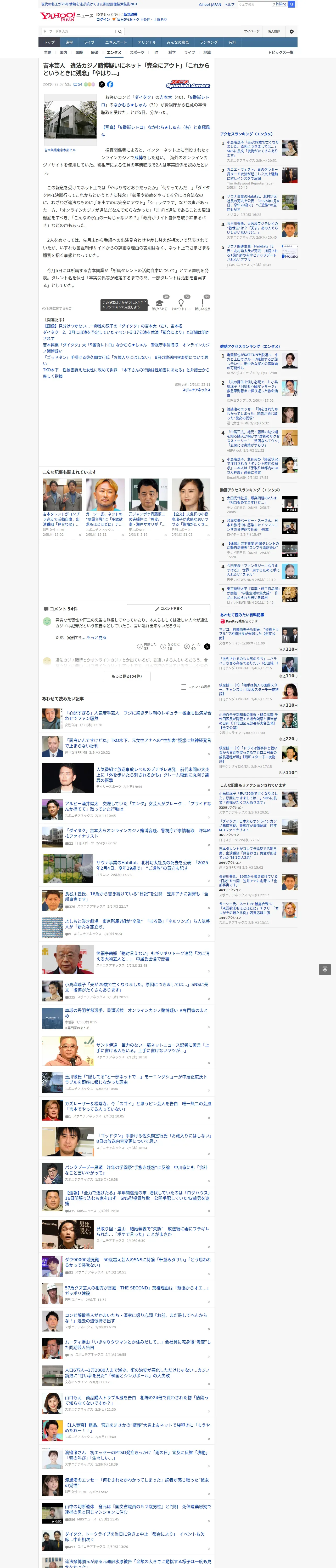The width and height of the screenshot is (336, 1568).
Task: Open the 'マイページ' link
Action: (251, 32)
